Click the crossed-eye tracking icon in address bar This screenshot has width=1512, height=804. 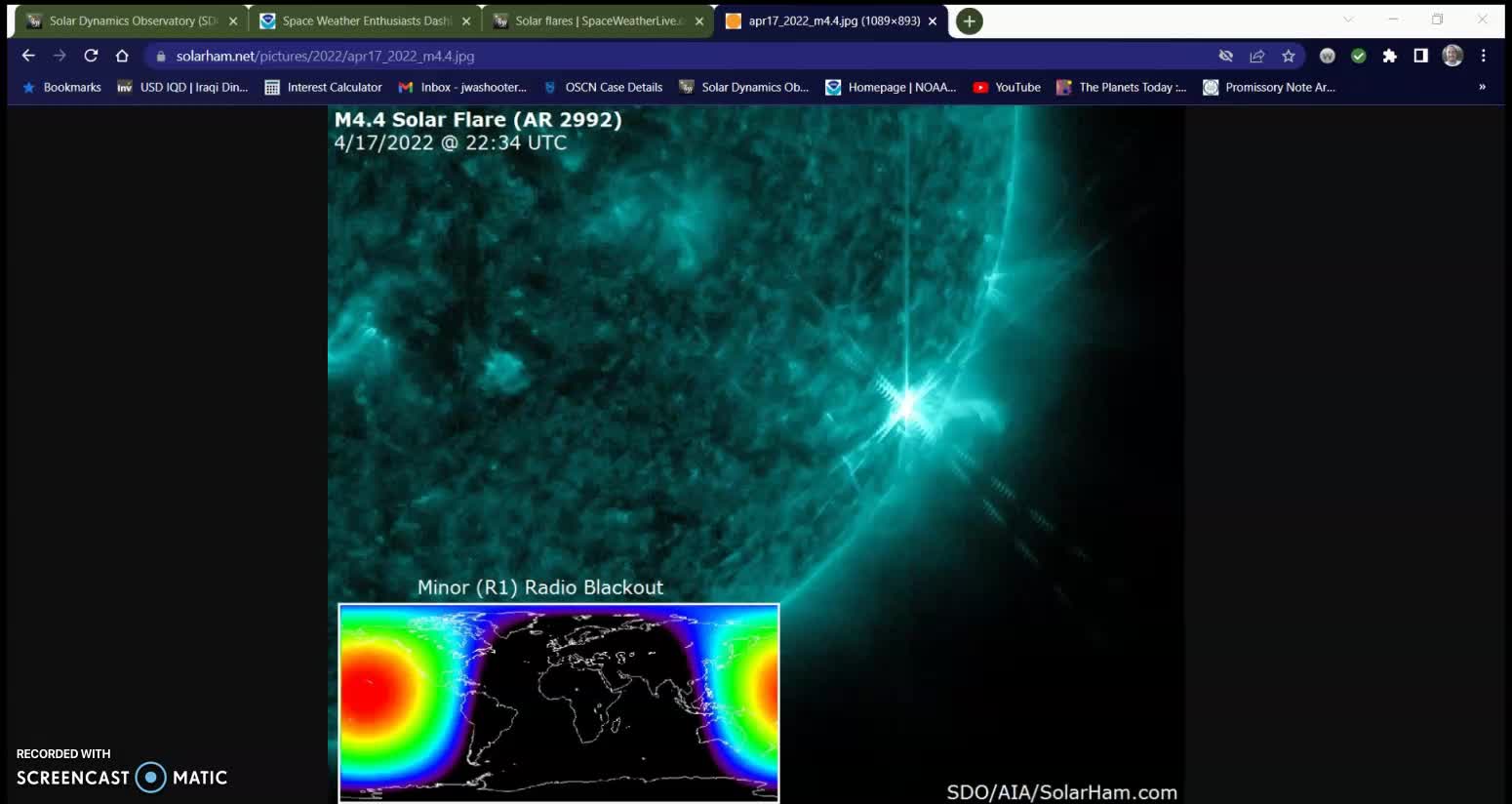click(1226, 57)
